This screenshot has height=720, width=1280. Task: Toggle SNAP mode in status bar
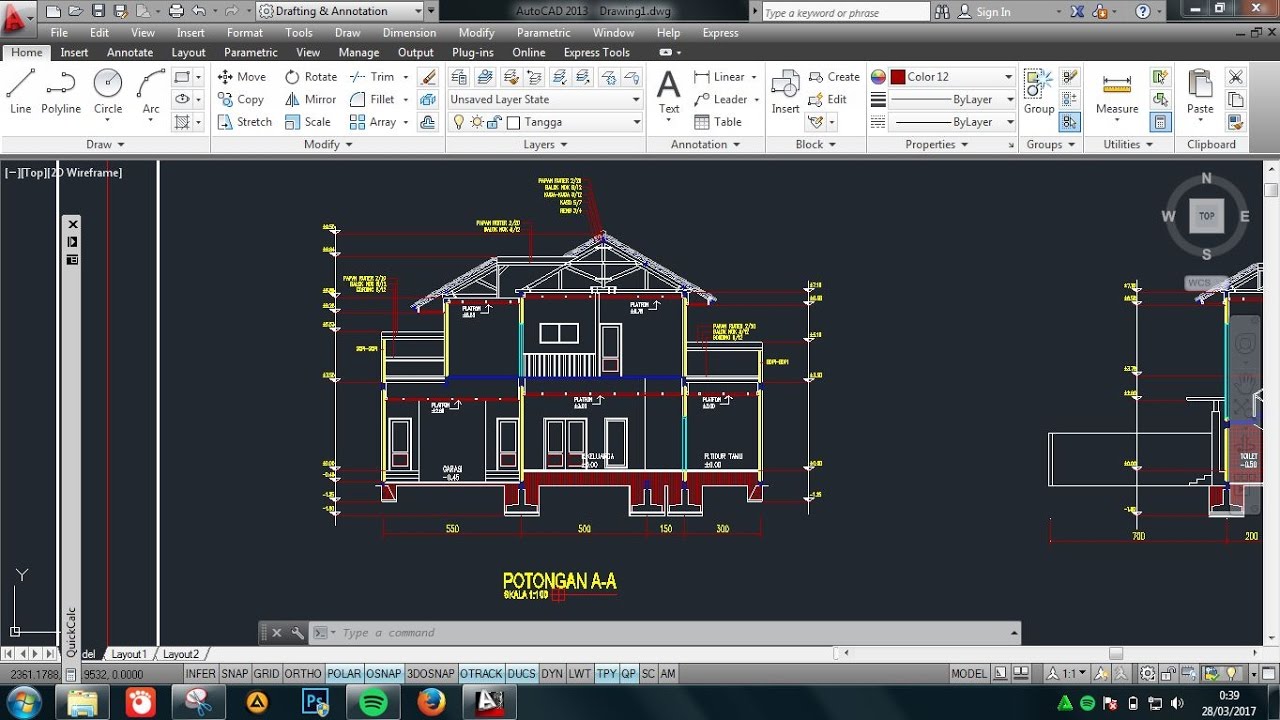234,674
